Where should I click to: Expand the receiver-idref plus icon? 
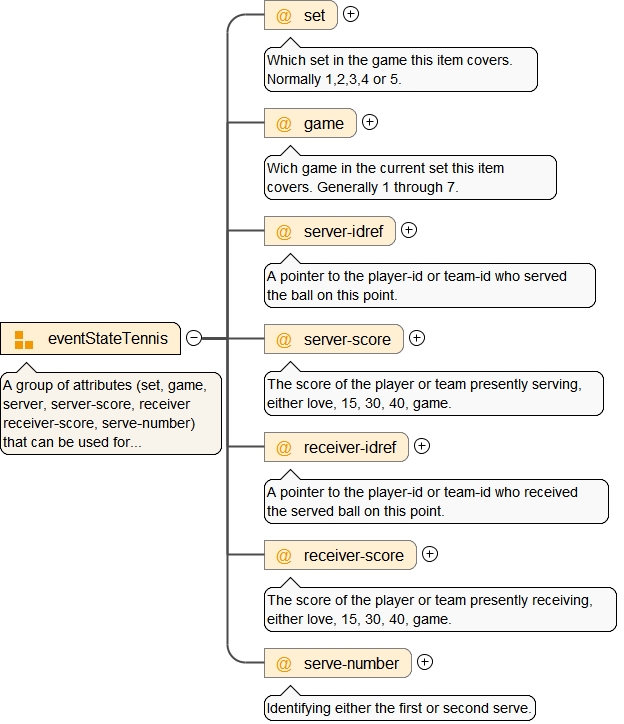click(x=422, y=446)
